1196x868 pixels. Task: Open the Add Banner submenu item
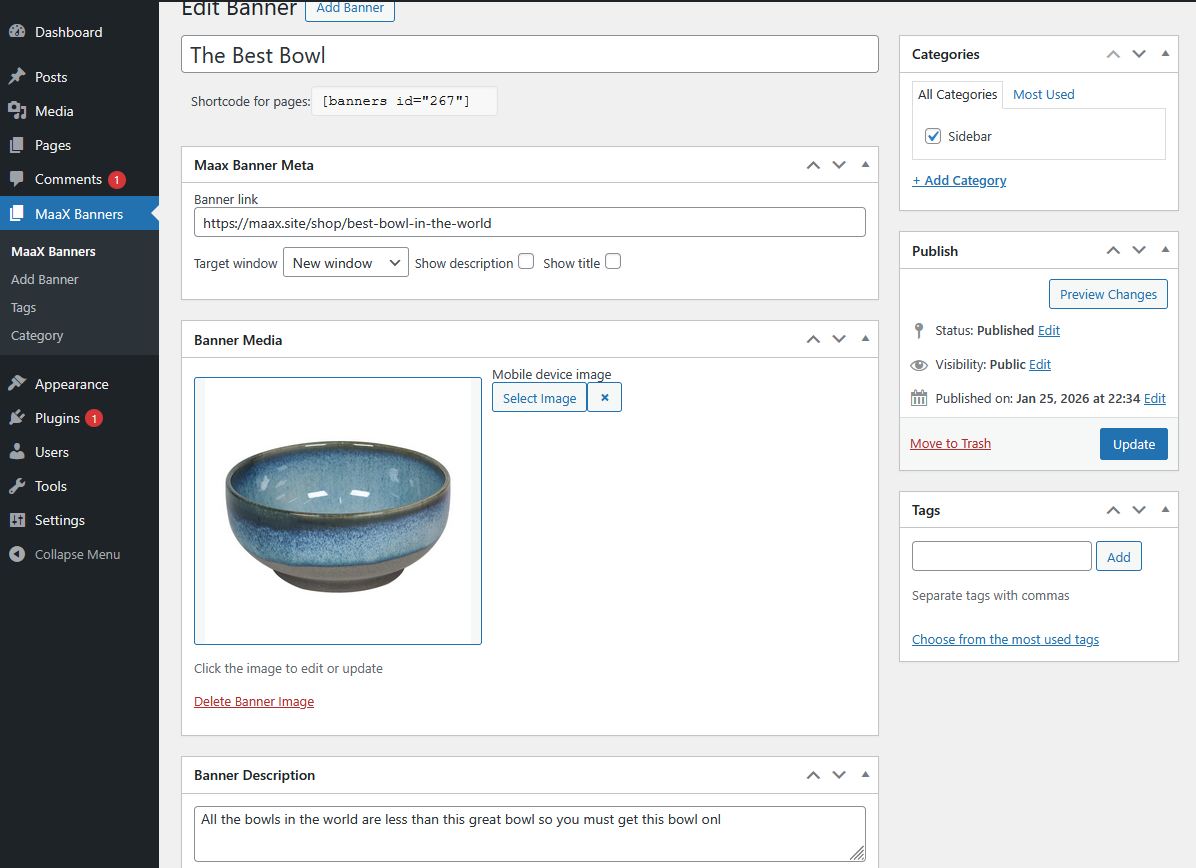tap(45, 280)
